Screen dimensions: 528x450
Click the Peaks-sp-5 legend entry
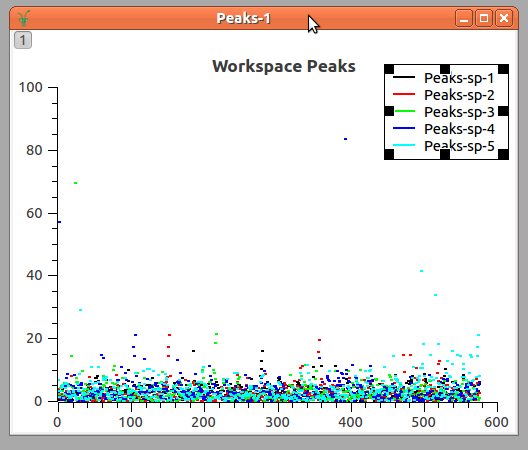pos(459,146)
